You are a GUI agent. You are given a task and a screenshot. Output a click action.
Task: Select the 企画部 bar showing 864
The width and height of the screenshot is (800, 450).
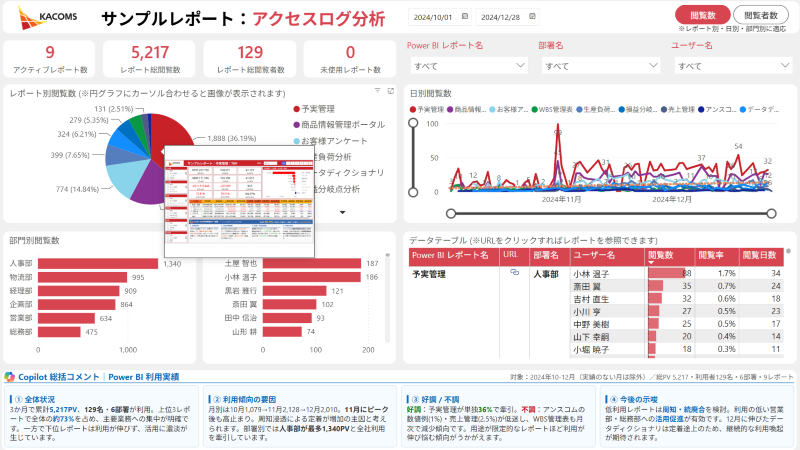point(77,304)
